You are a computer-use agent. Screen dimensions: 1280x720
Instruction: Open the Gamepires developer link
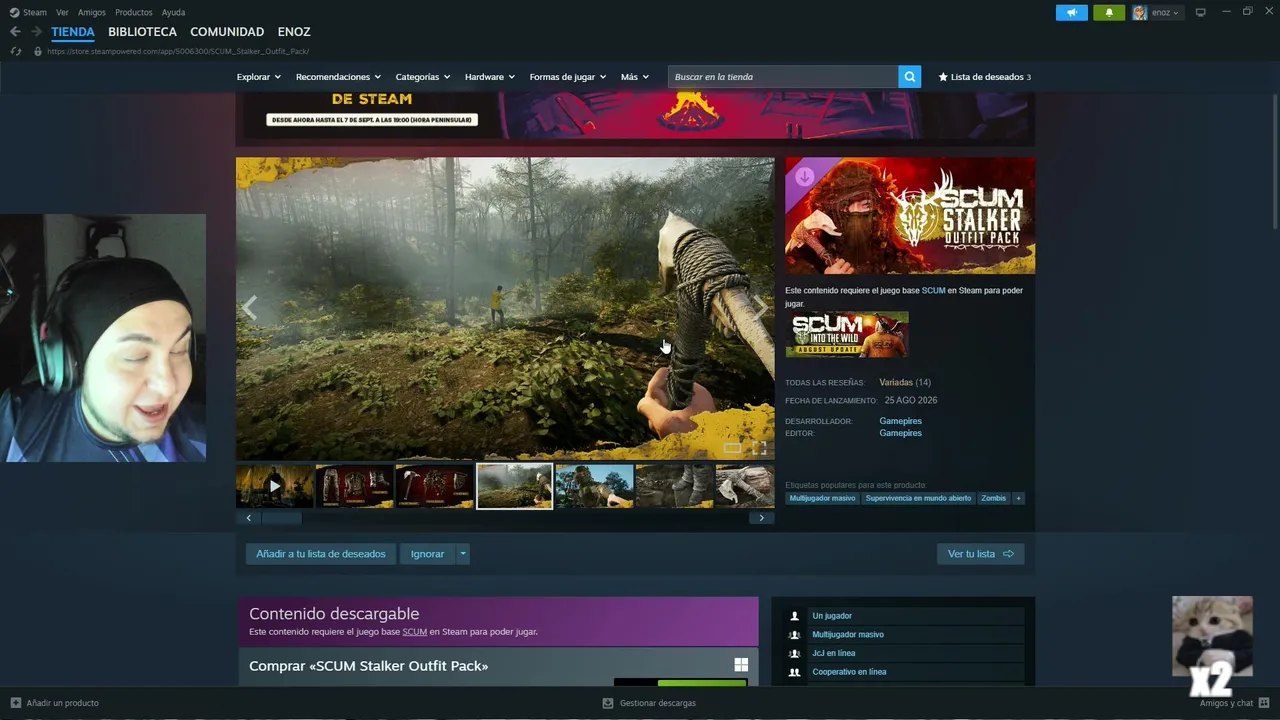click(x=900, y=421)
